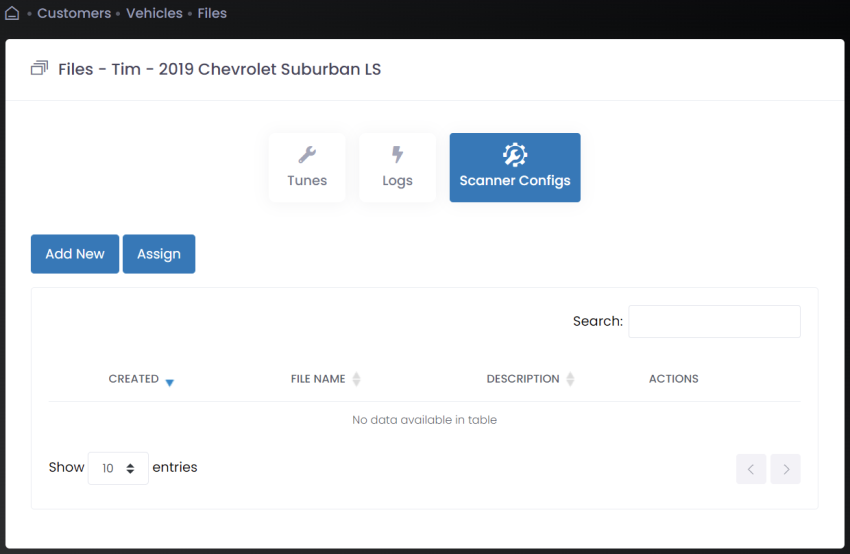Sort by File Name column arrows
The image size is (850, 554).
click(x=356, y=379)
